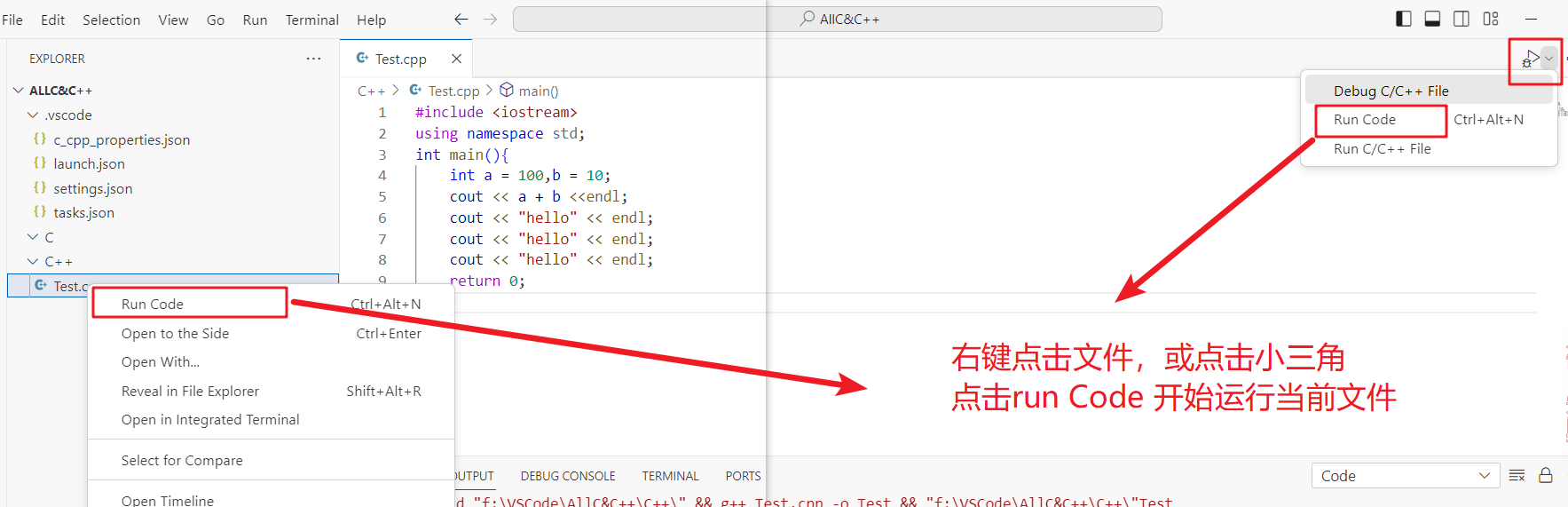1568x507 pixels.
Task: Open launch.json file
Action: [x=89, y=164]
